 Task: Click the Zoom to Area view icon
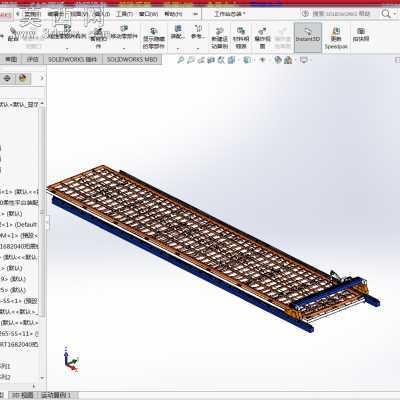[x=191, y=60]
